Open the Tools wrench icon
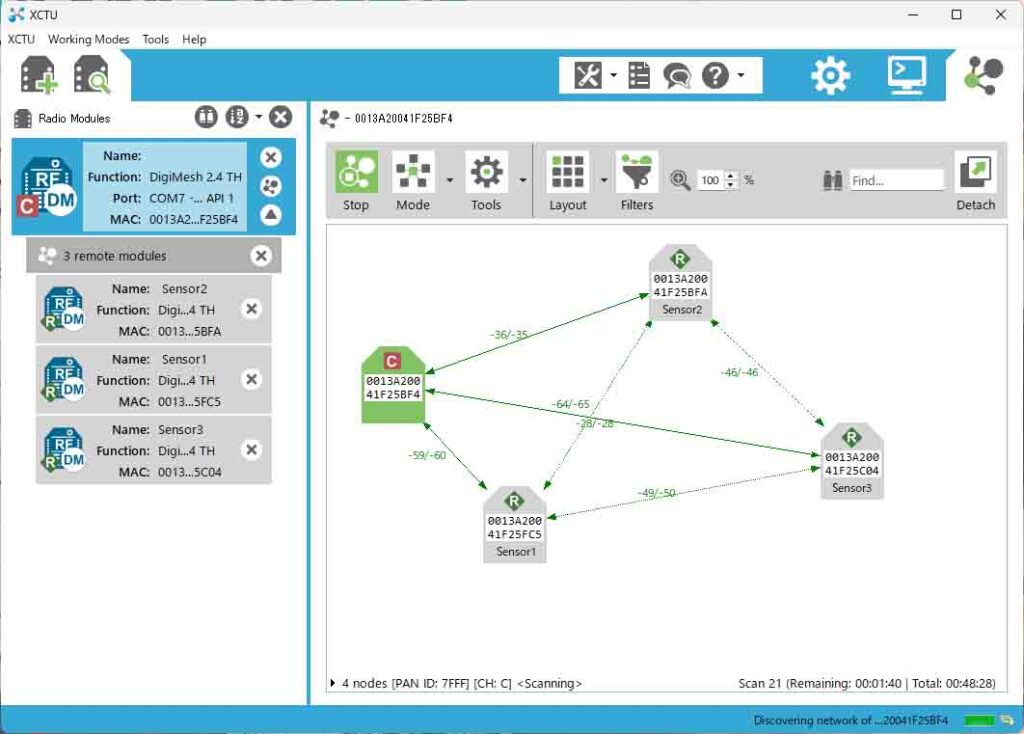1024x734 pixels. (588, 76)
